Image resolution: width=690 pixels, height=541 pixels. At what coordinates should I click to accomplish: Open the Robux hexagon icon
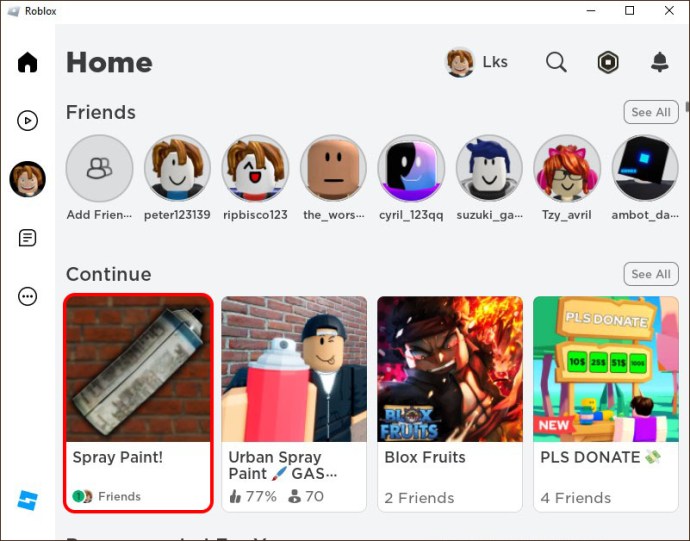[x=608, y=62]
